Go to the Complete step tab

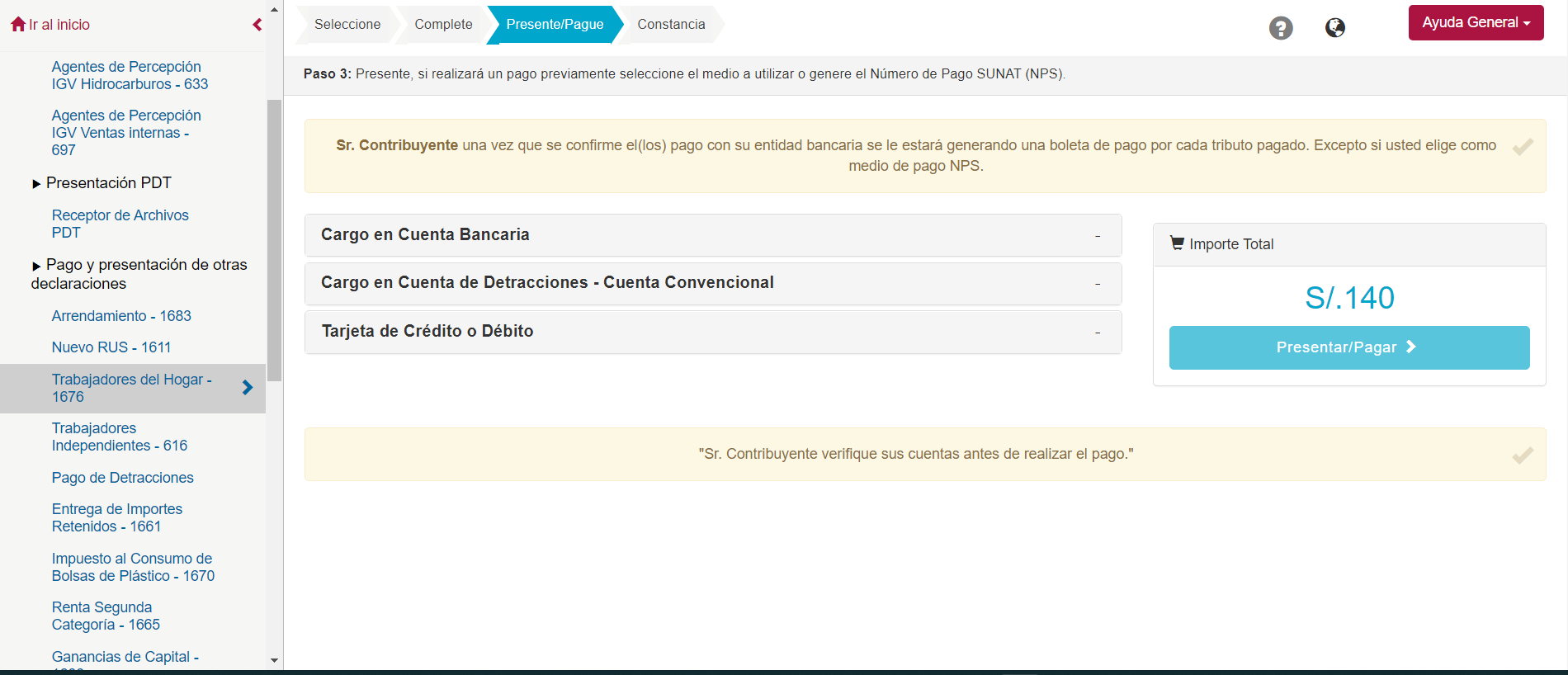pyautogui.click(x=443, y=25)
